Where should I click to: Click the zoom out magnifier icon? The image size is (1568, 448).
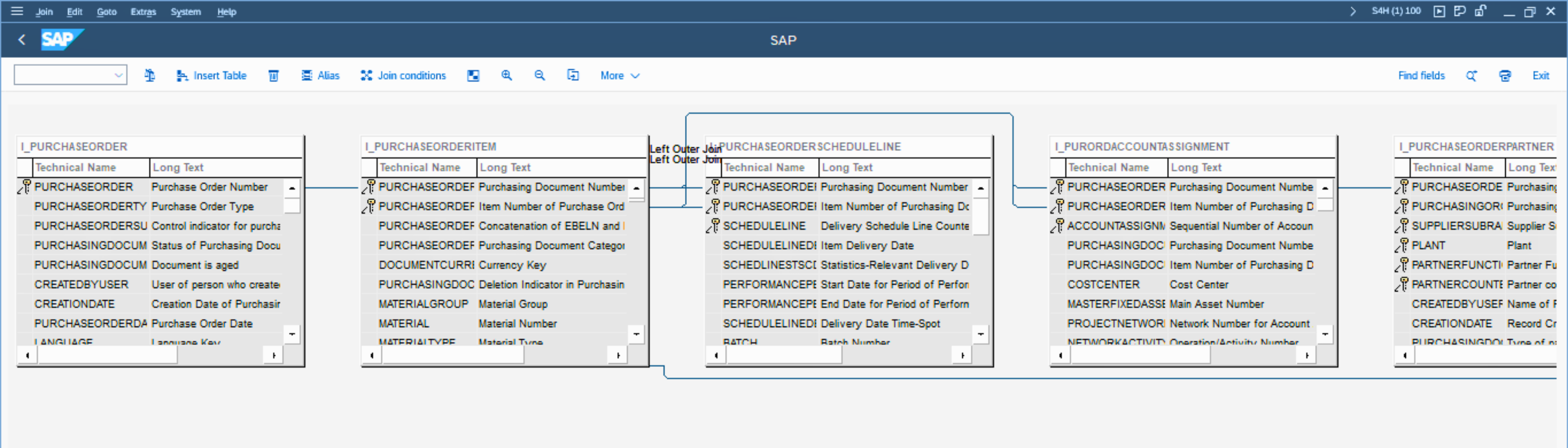point(539,75)
